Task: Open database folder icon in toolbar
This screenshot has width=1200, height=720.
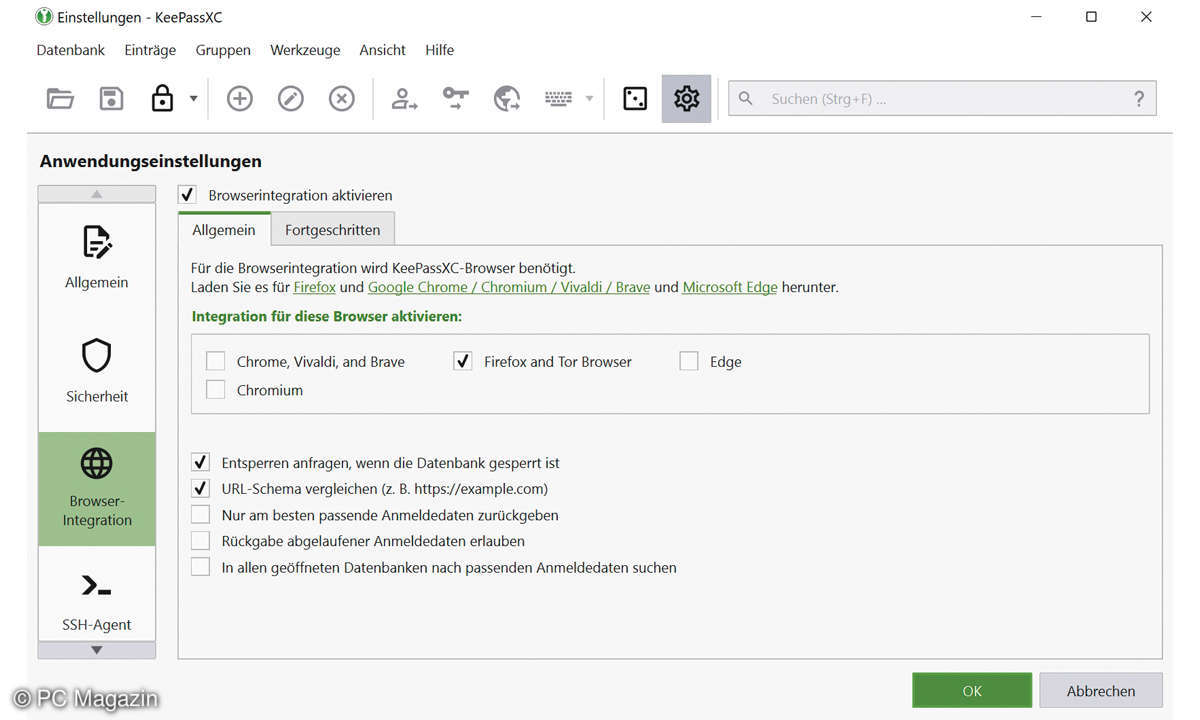Action: tap(60, 99)
